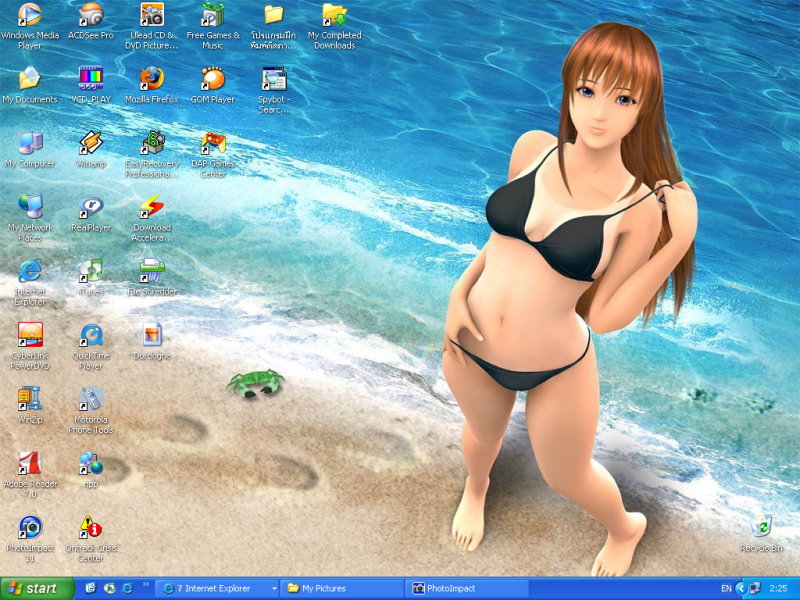Screen dimensions: 800x600
Task: Launch Adobe Reader 7.0 shortcut
Action: [x=30, y=463]
